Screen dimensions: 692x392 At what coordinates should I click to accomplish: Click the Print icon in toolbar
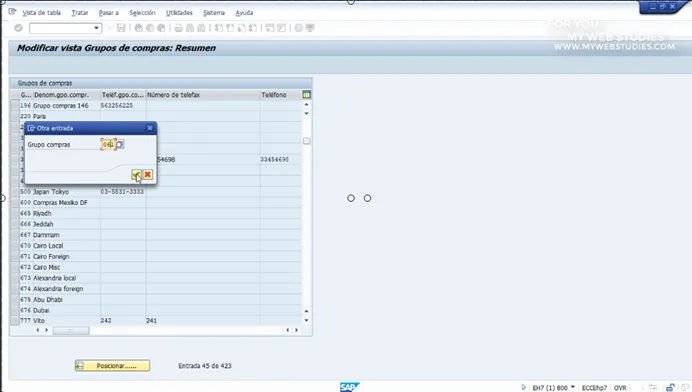[x=178, y=28]
